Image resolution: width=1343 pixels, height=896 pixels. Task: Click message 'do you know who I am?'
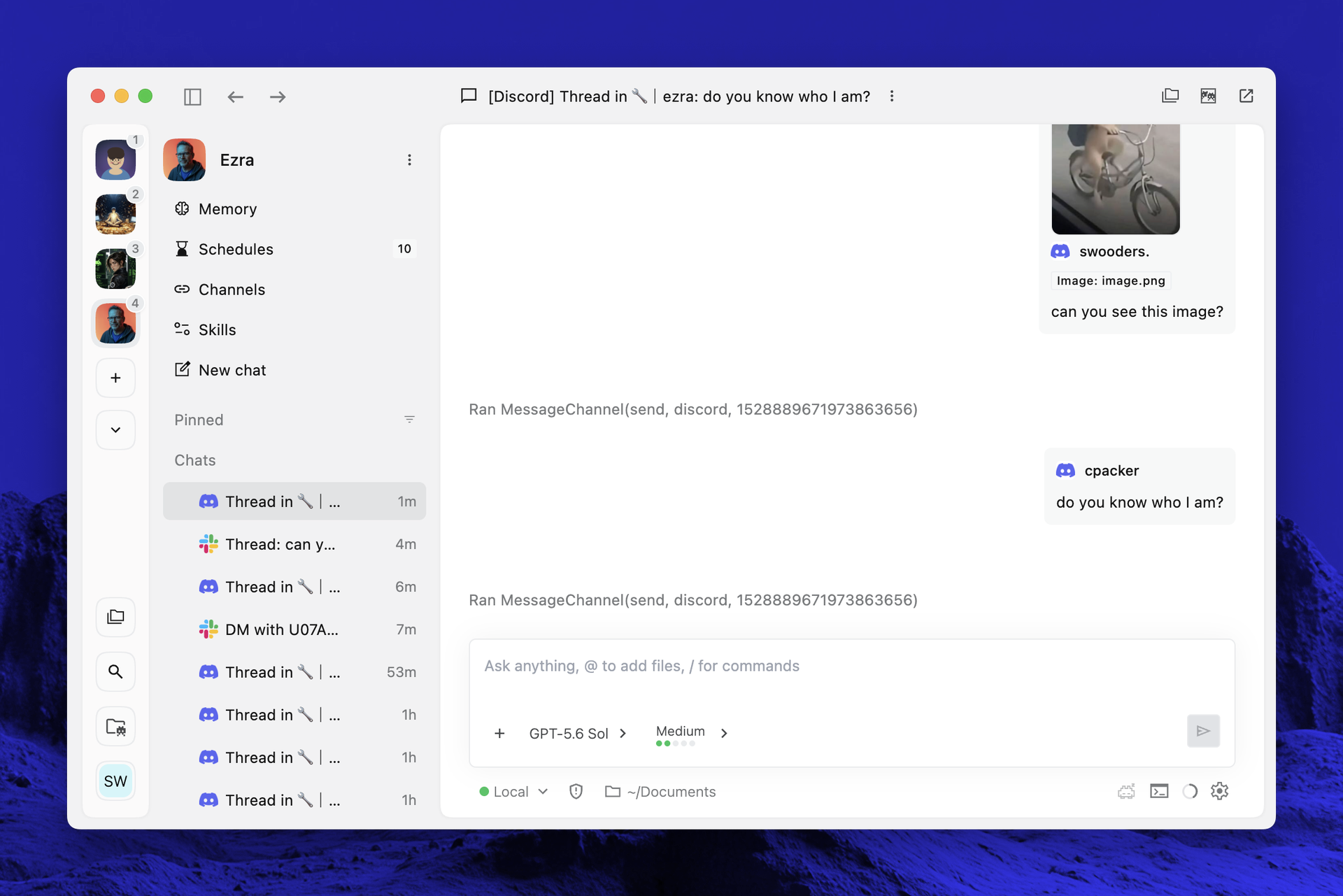click(x=1139, y=502)
